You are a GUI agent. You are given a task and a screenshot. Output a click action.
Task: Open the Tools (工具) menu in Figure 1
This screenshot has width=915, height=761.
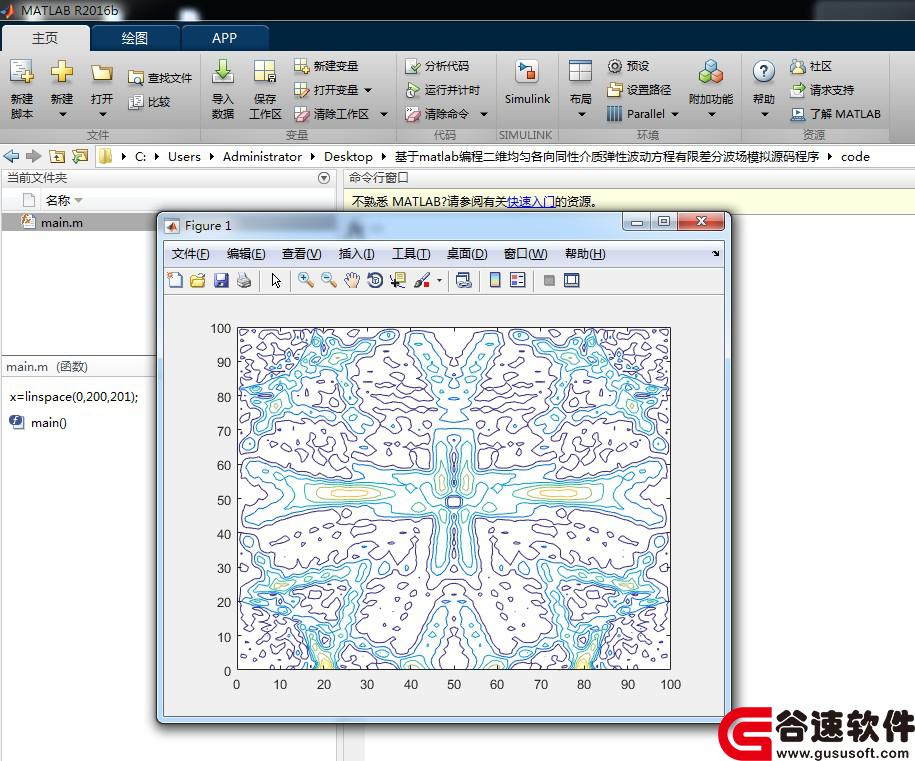[411, 254]
